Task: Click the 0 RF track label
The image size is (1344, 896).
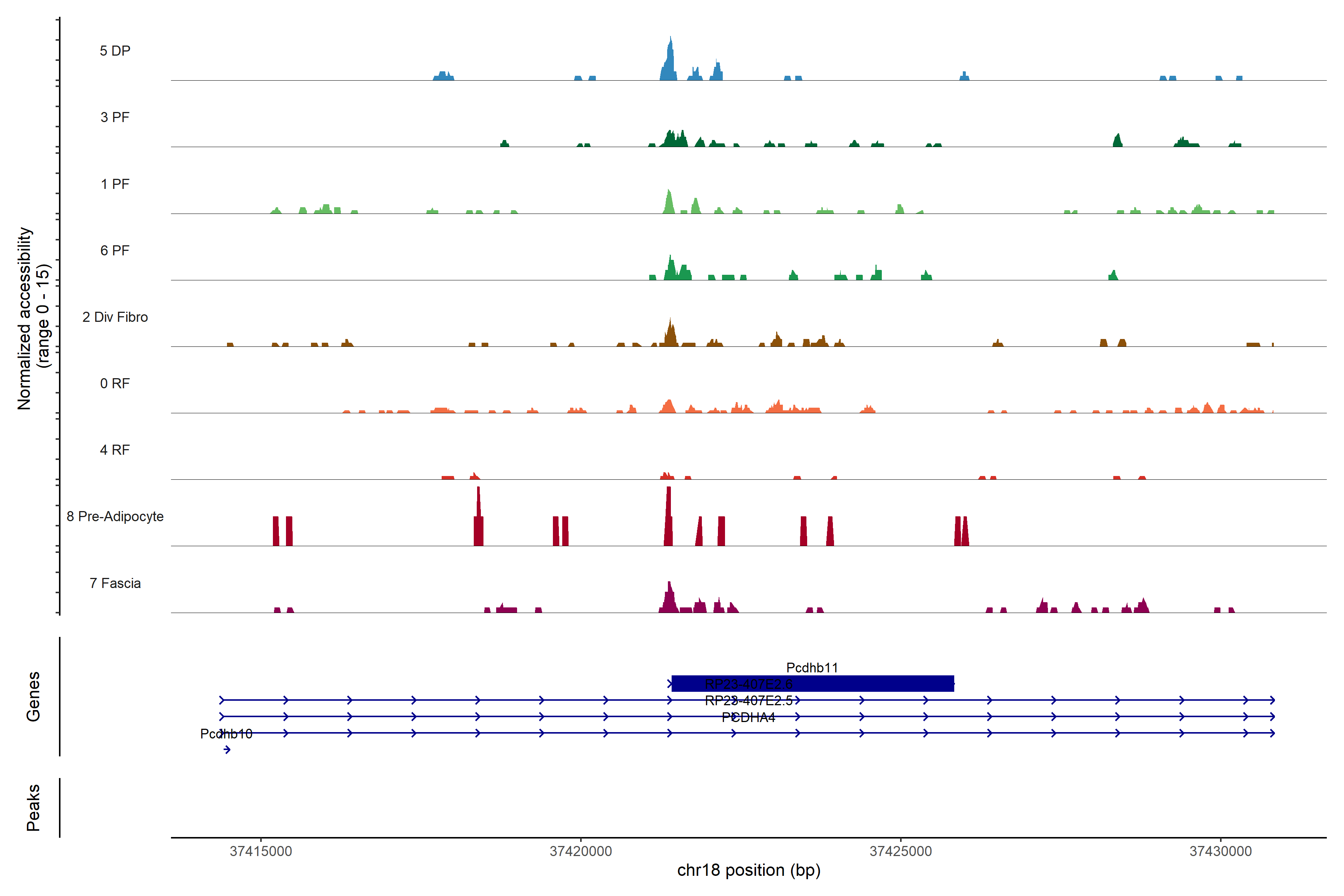Action: click(x=115, y=383)
